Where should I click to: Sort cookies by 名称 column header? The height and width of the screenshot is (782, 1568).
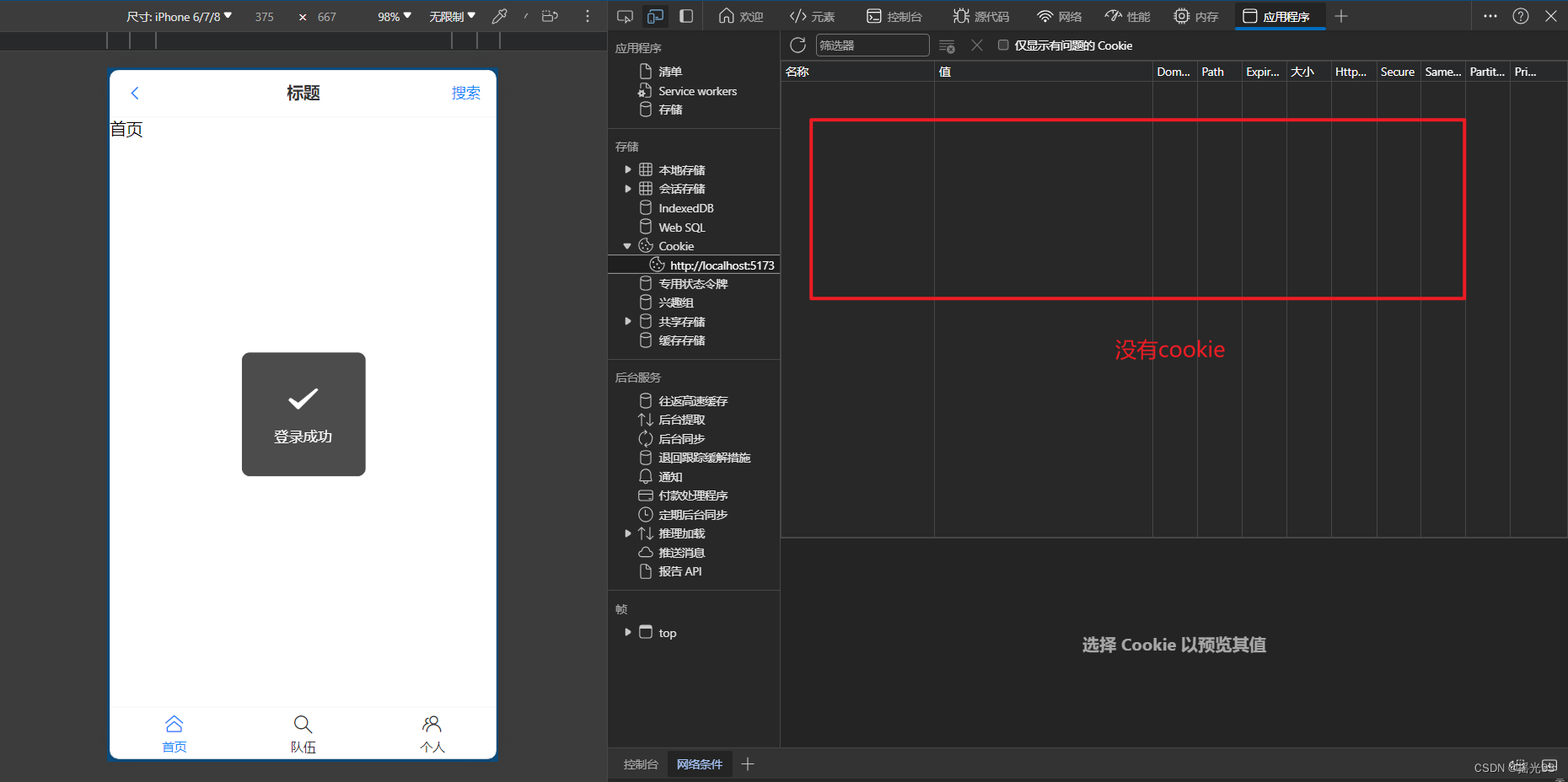coord(857,72)
